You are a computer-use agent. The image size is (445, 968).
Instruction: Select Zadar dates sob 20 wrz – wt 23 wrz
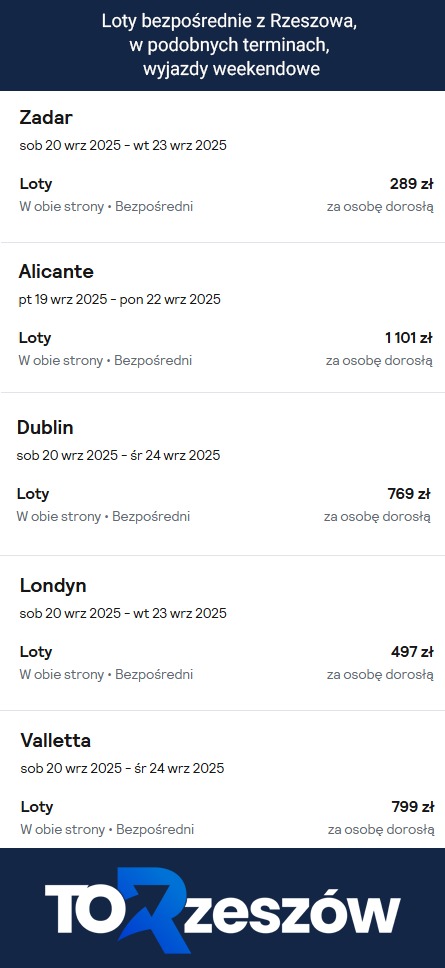(123, 146)
